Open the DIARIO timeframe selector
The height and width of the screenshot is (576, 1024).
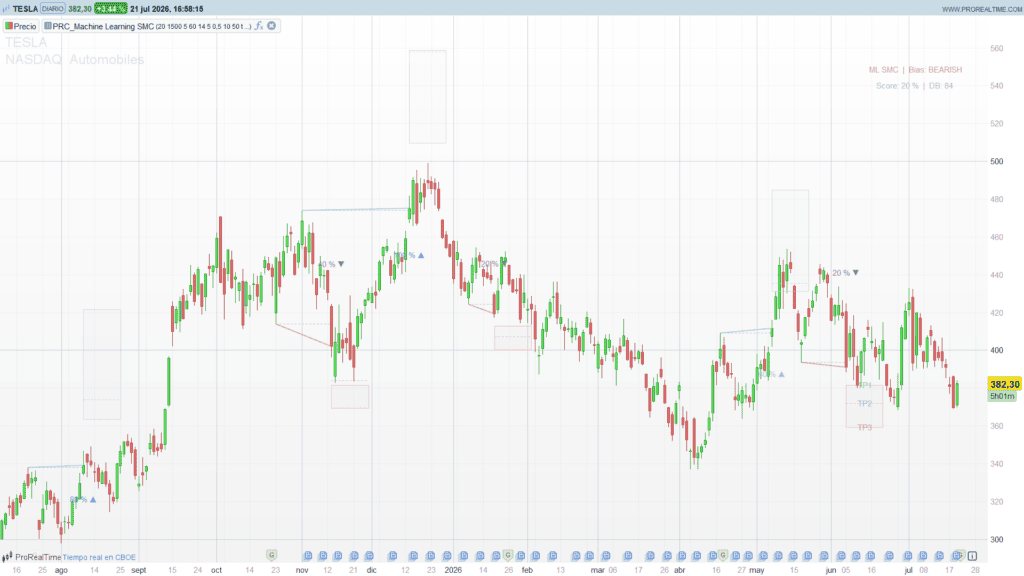[52, 8]
